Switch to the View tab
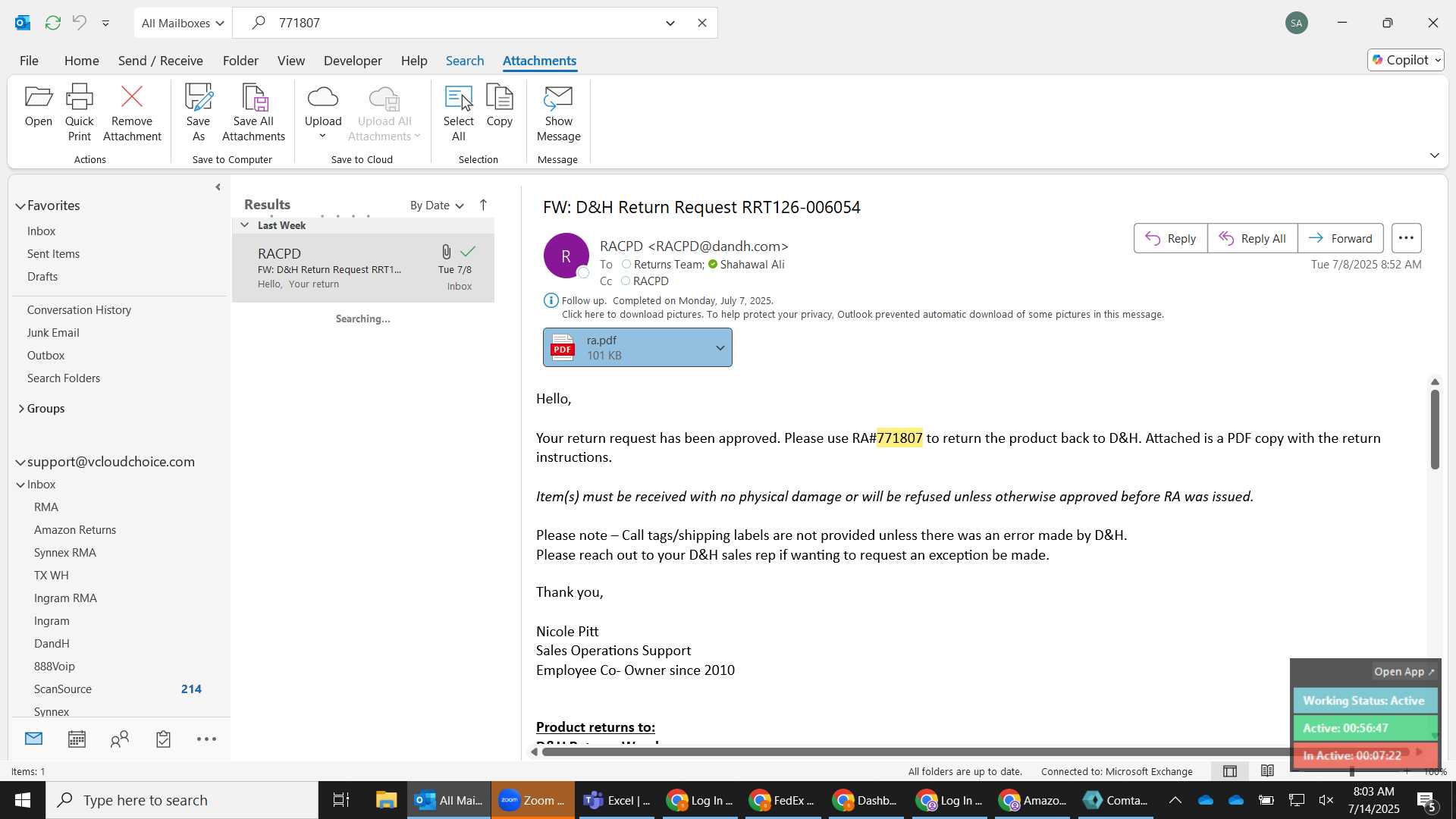 click(290, 61)
